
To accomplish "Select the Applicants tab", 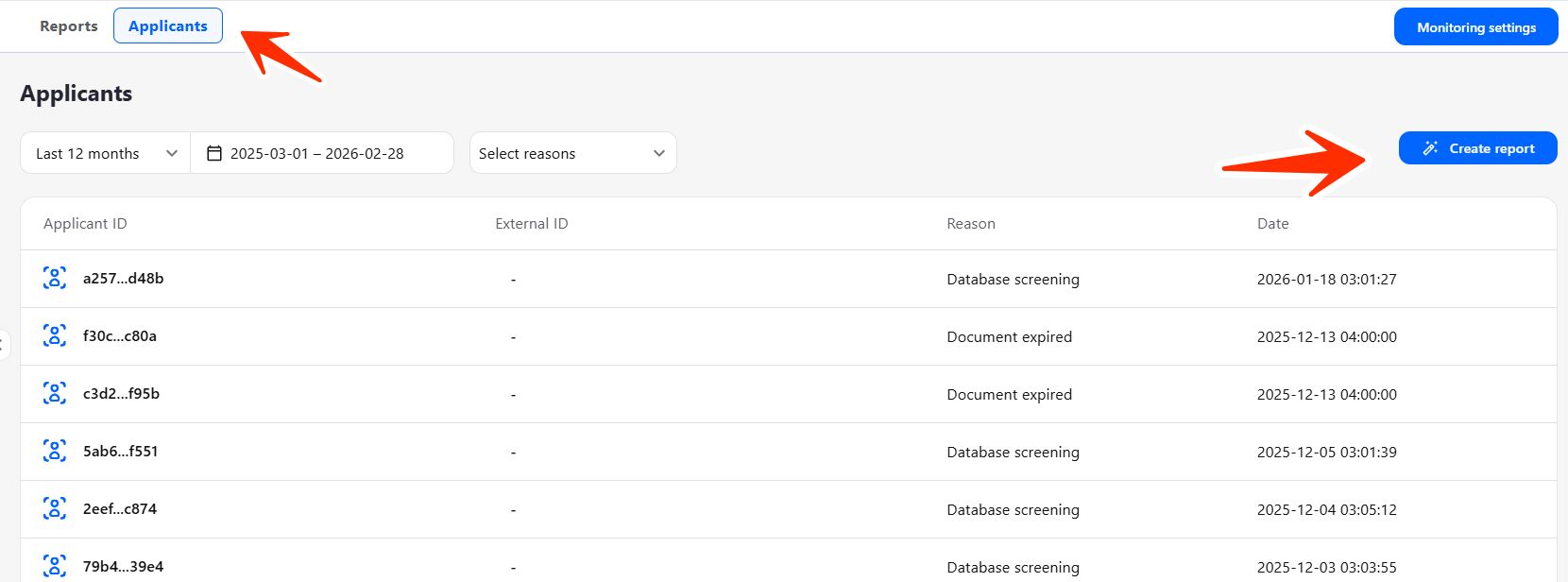I will tap(168, 26).
